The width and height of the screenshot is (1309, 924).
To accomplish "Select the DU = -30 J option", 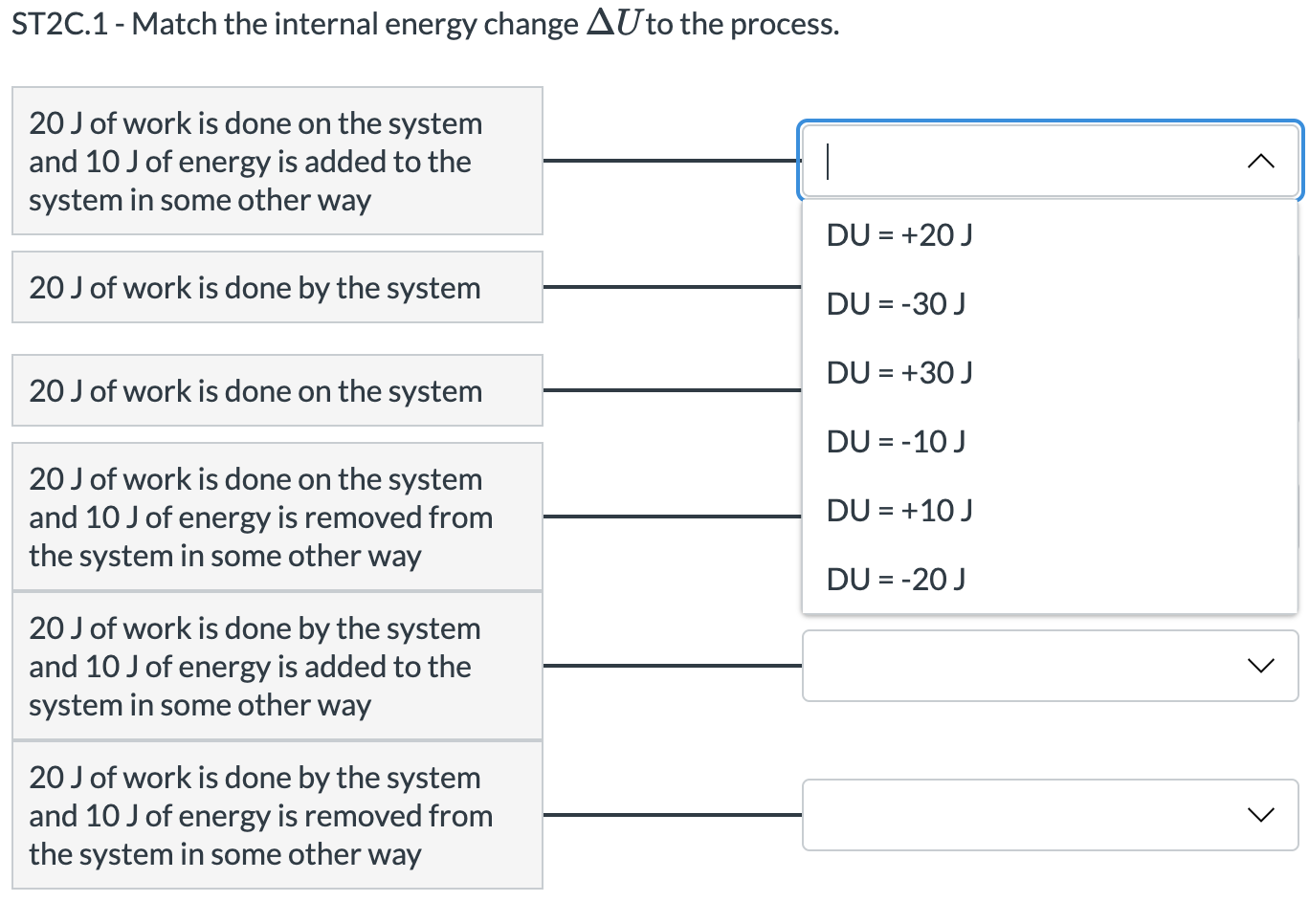I will coord(894,303).
